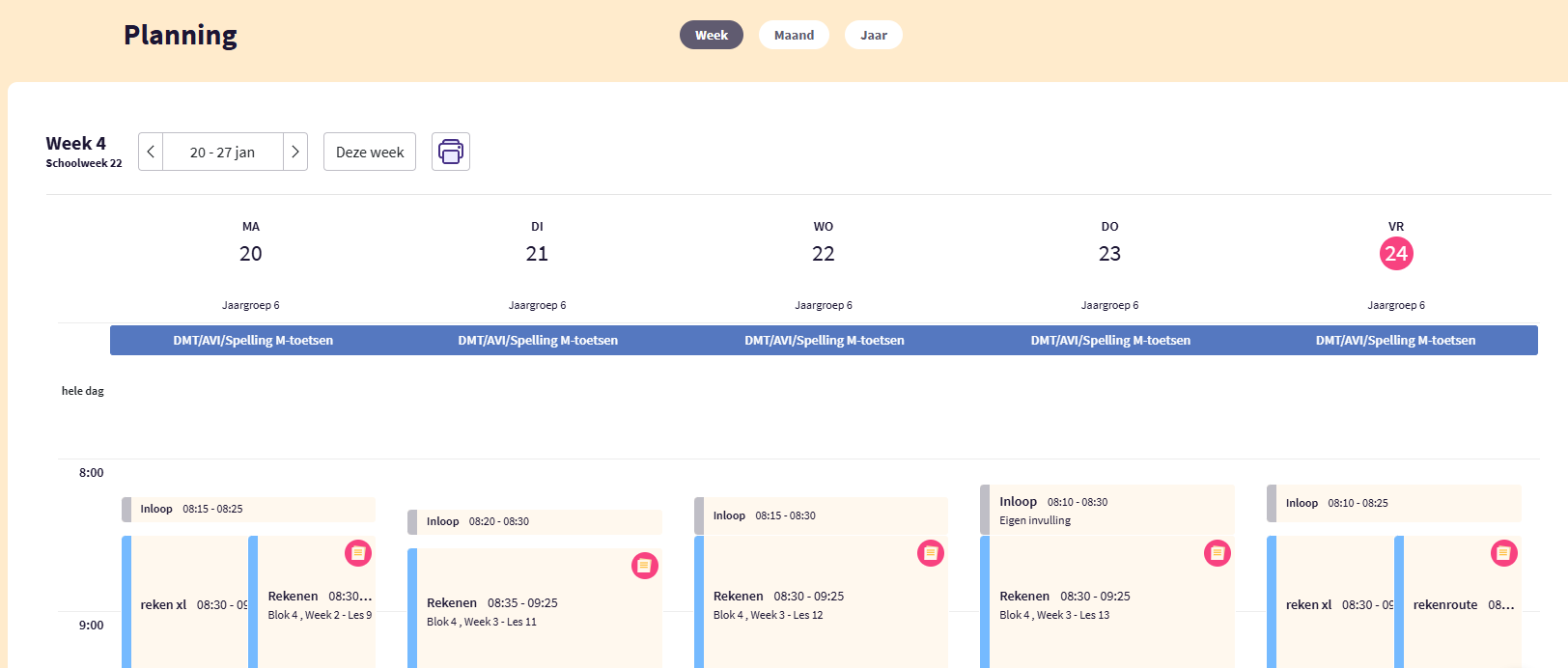Go to previous week with left arrow
Screen dimensions: 1568x668
coord(151,152)
